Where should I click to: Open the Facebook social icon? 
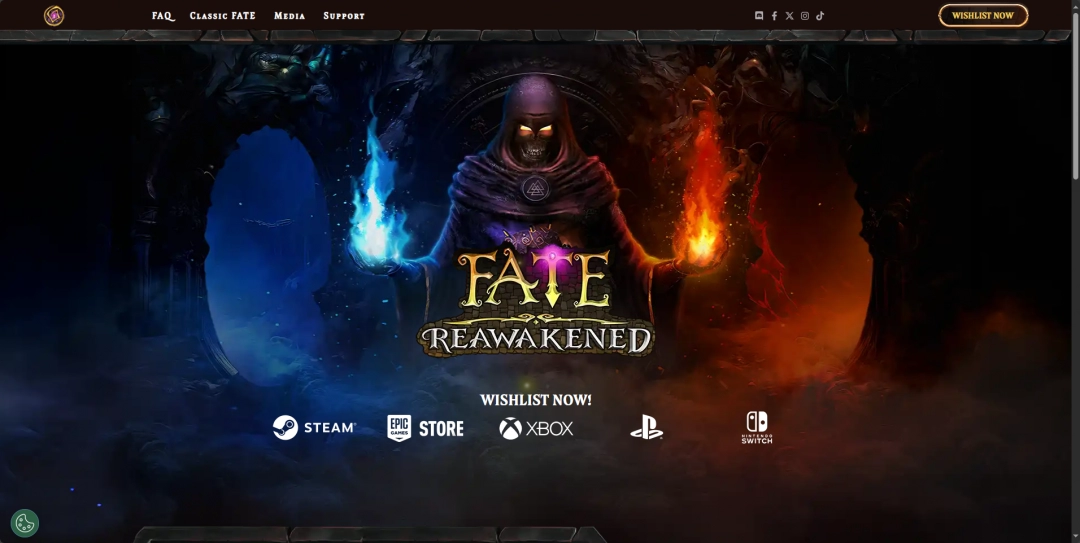point(774,16)
